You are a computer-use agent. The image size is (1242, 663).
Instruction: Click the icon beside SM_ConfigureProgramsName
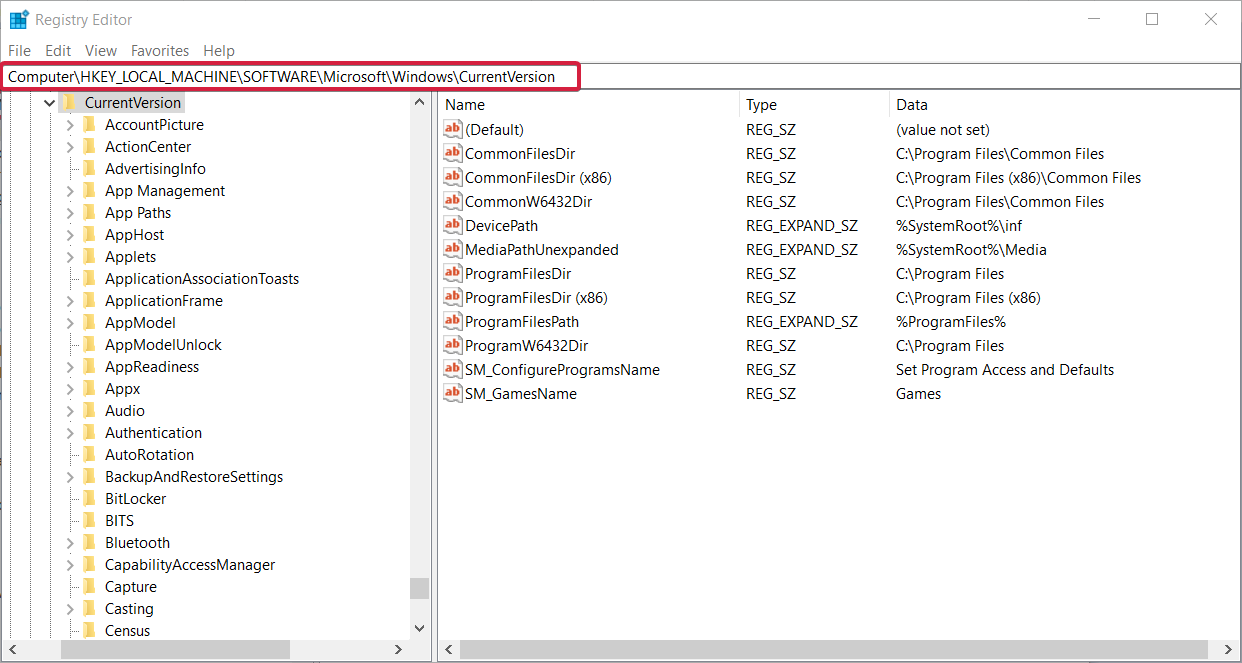coord(453,369)
